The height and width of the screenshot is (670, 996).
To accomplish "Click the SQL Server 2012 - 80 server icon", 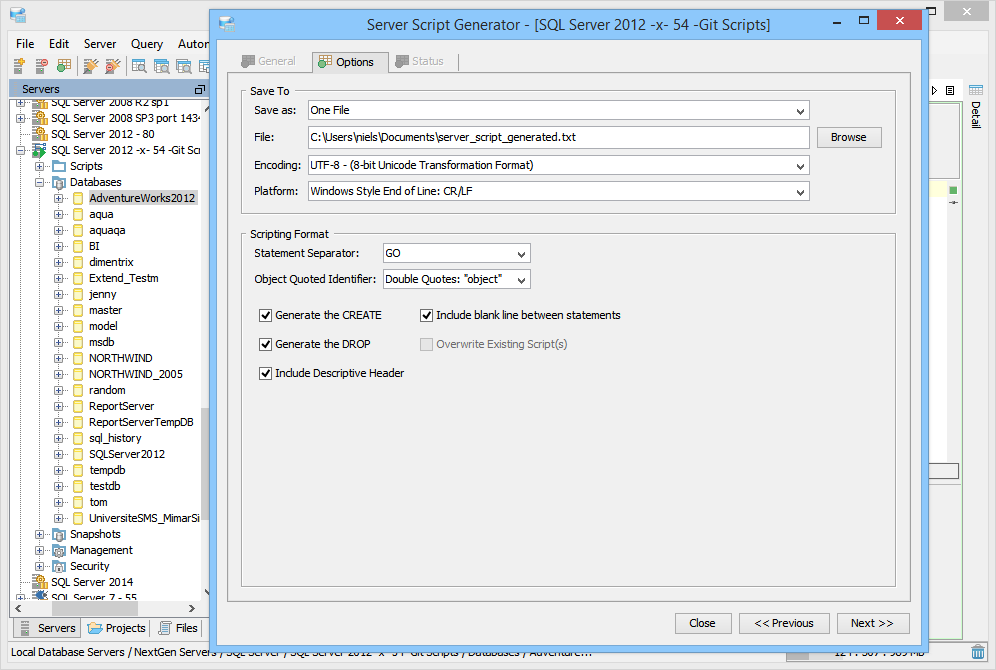I will tap(40, 134).
